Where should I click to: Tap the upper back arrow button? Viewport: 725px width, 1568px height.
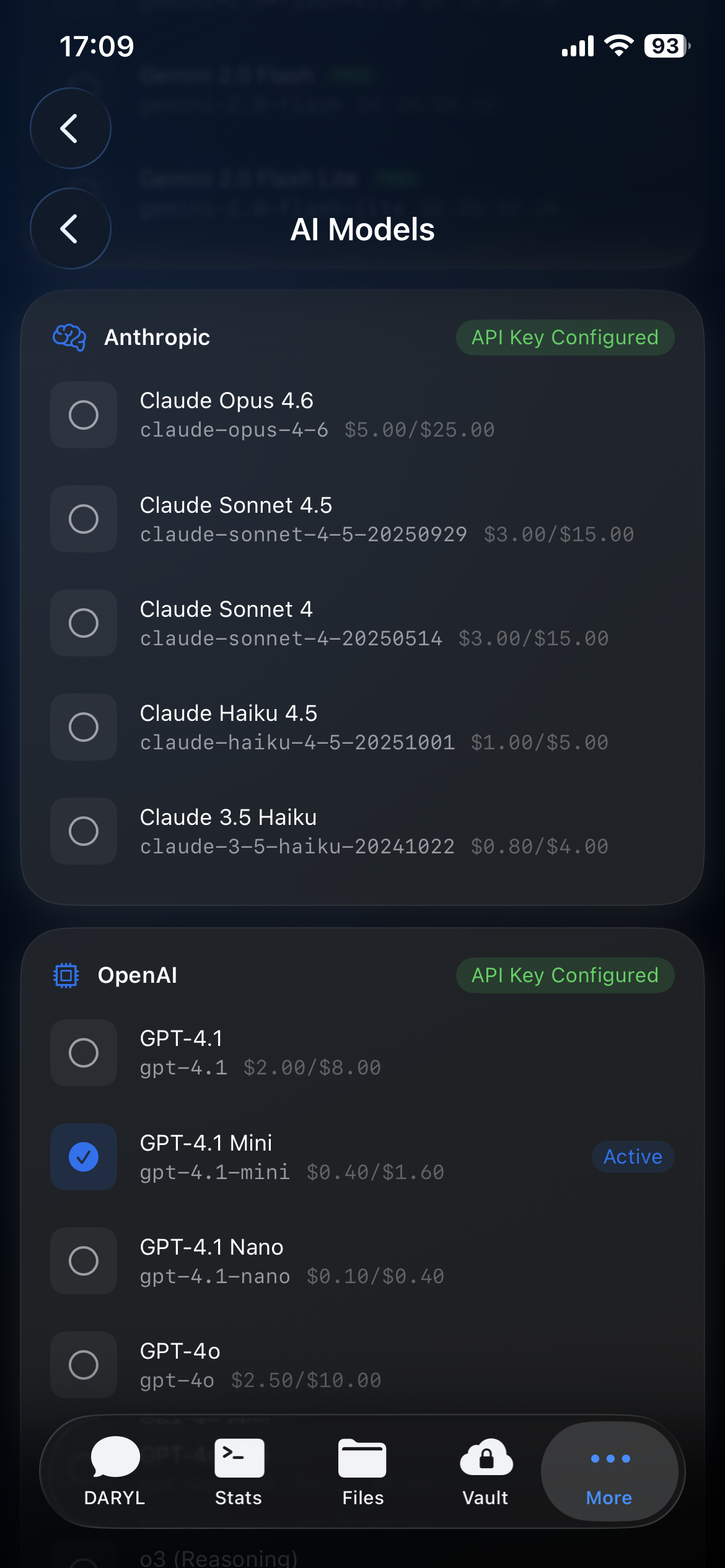point(70,128)
